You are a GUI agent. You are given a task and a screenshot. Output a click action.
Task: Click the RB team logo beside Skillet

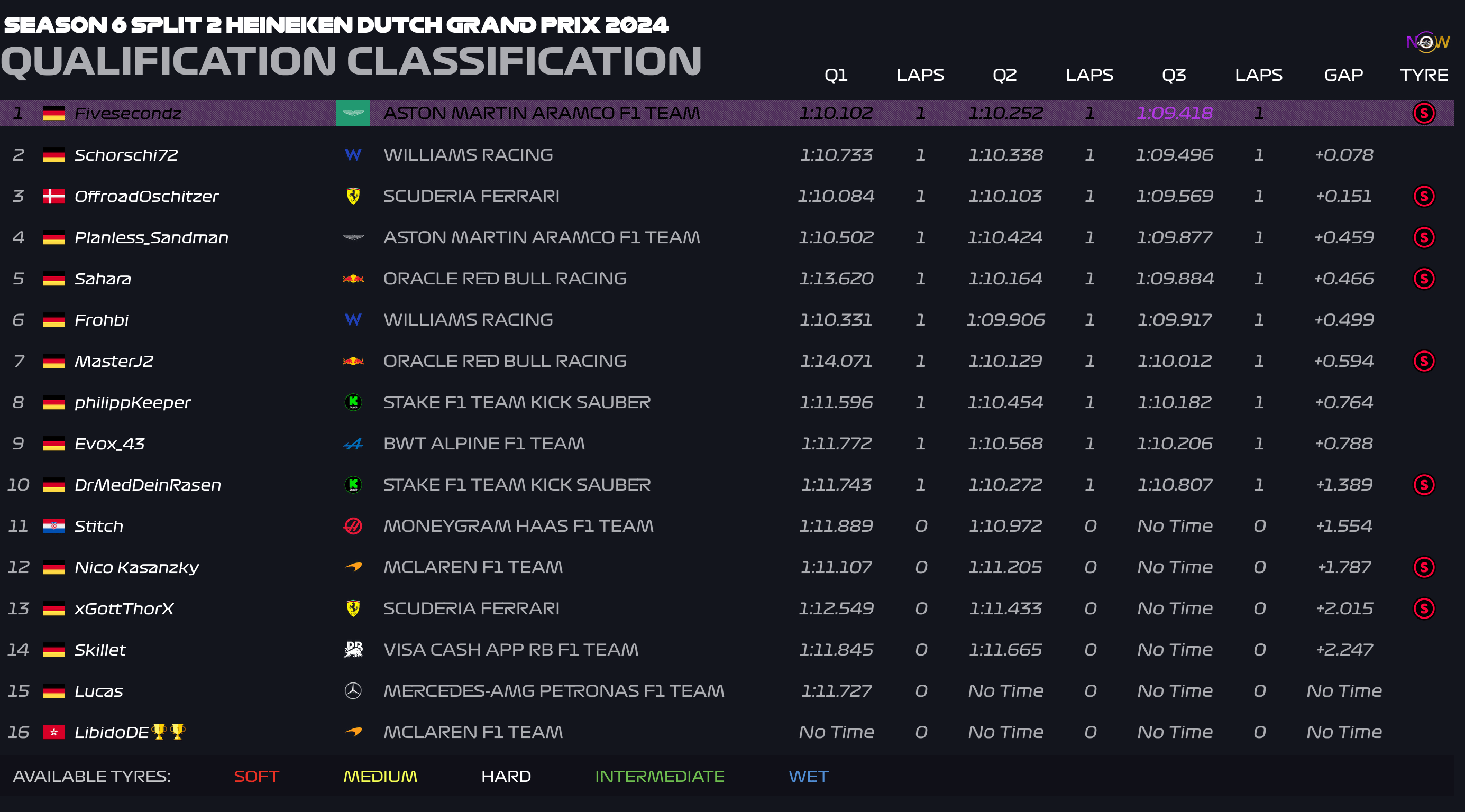(x=353, y=649)
